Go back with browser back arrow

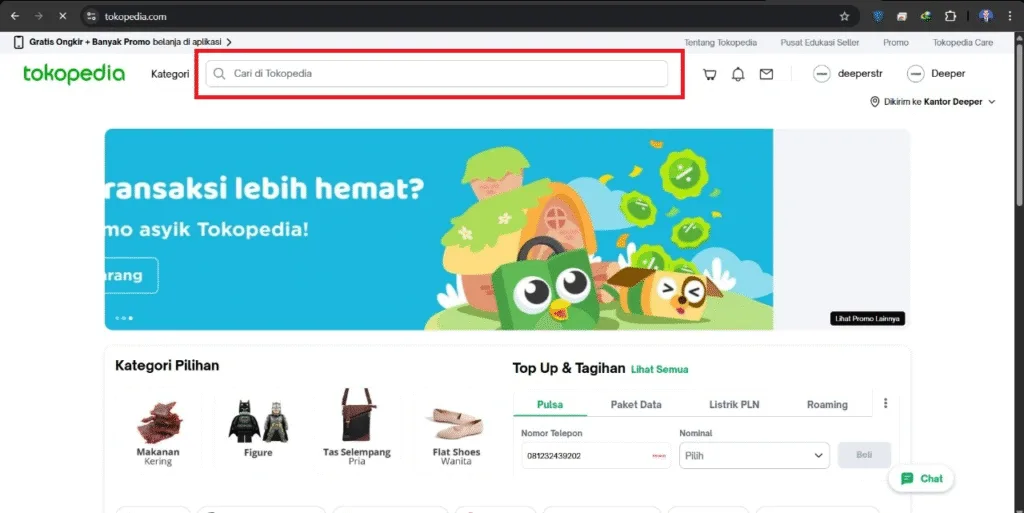point(14,16)
